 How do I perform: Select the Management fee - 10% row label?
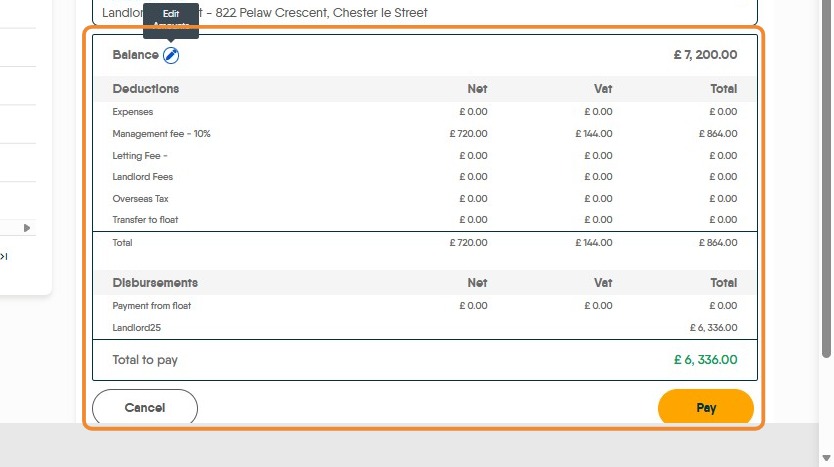point(161,134)
